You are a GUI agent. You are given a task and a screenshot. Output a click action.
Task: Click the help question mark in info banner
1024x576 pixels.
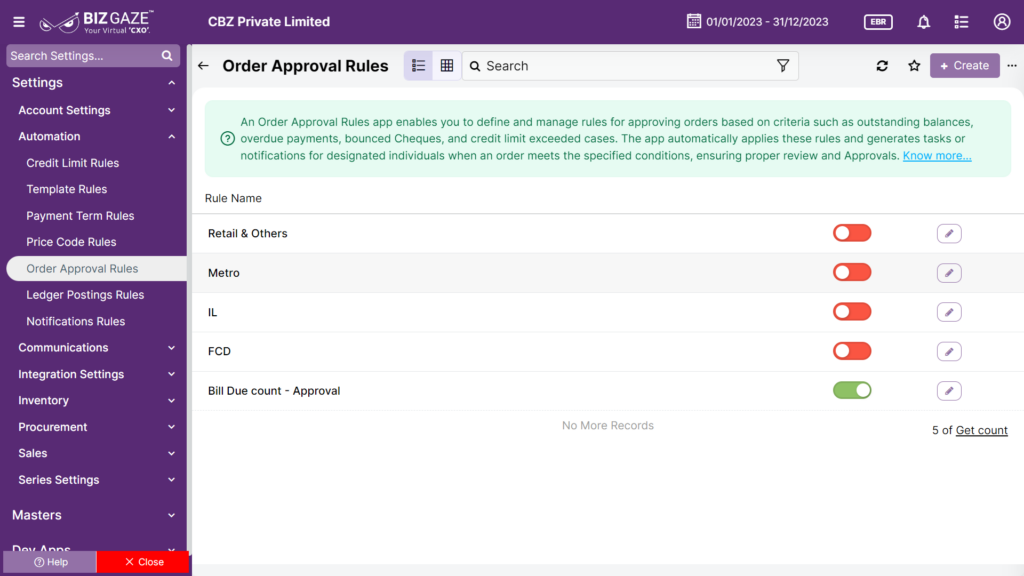pos(227,138)
